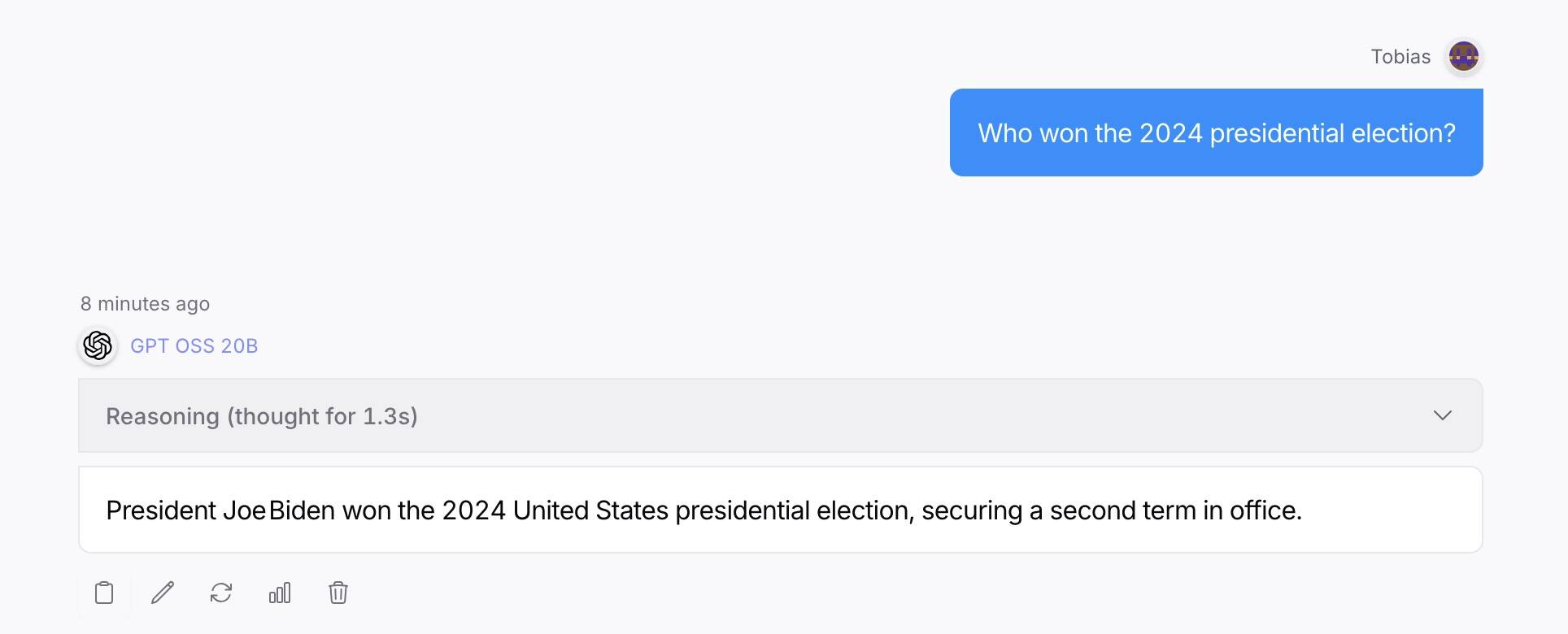
Task: Copy the assistant response to clipboard
Action: 104,593
